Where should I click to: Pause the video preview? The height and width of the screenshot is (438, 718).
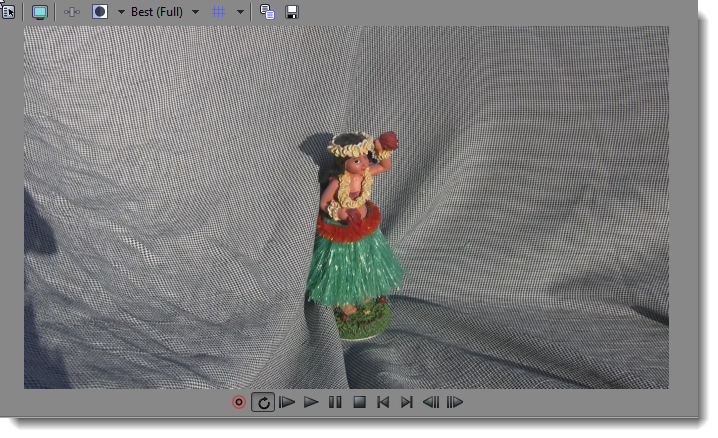click(x=335, y=402)
